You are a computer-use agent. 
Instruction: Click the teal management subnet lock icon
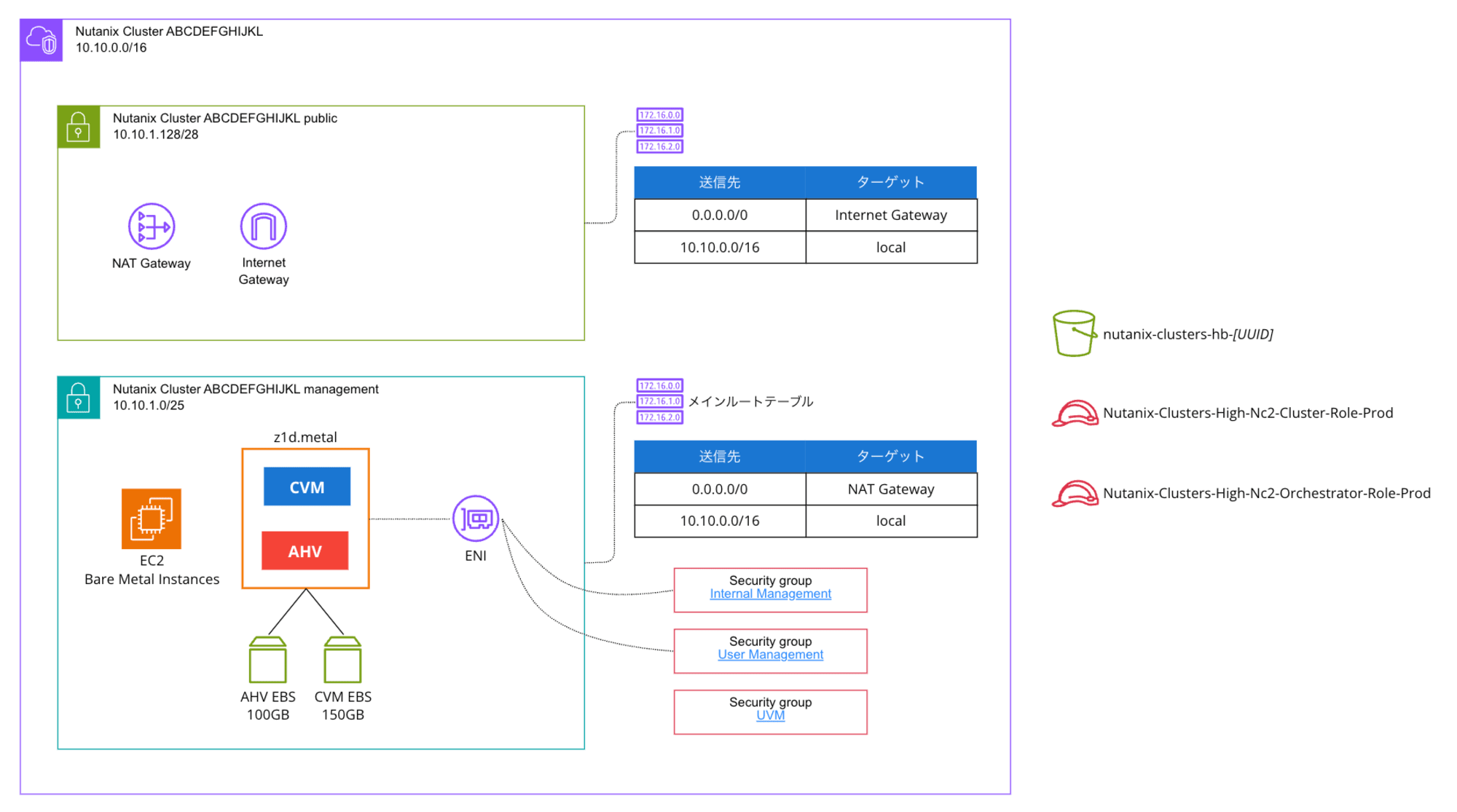[x=79, y=398]
